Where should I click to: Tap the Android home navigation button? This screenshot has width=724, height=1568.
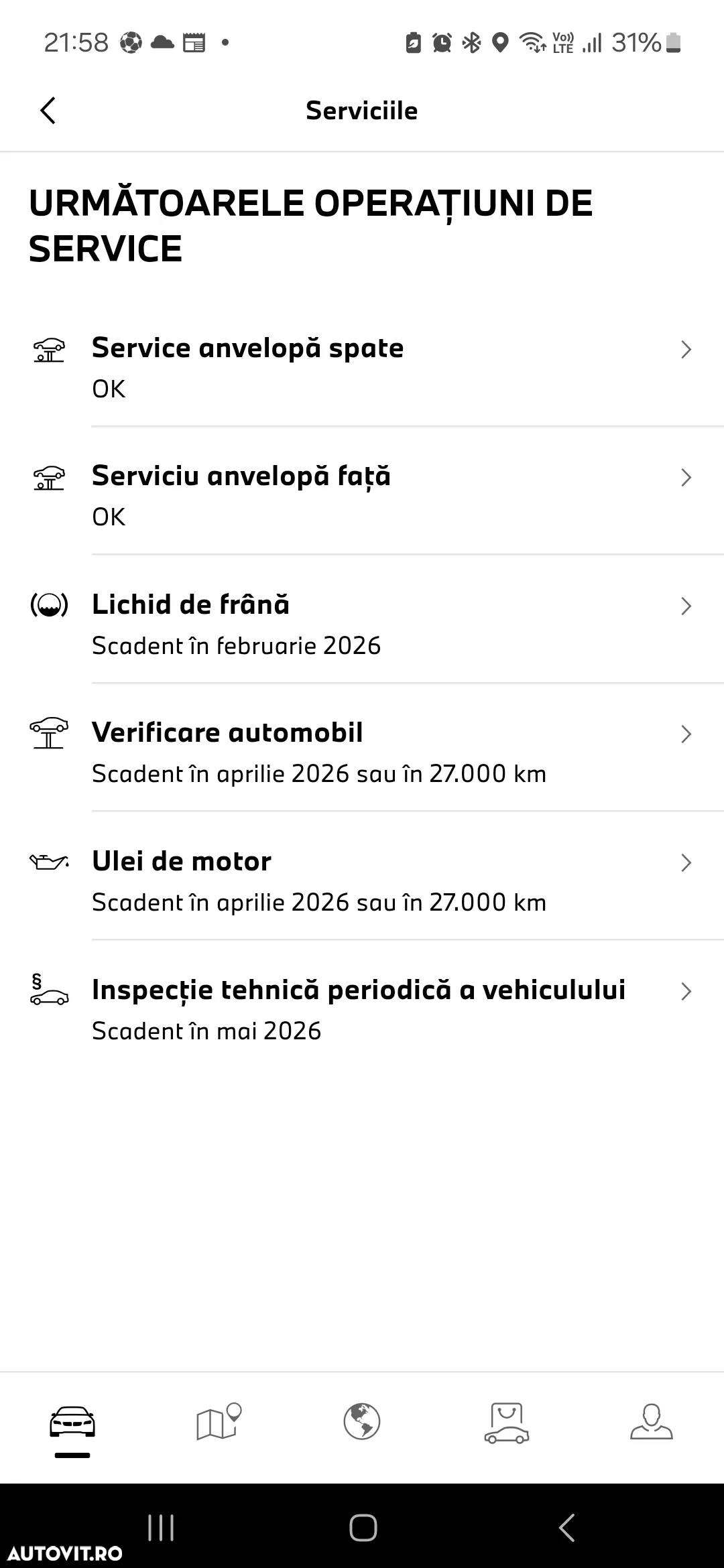[x=363, y=1528]
